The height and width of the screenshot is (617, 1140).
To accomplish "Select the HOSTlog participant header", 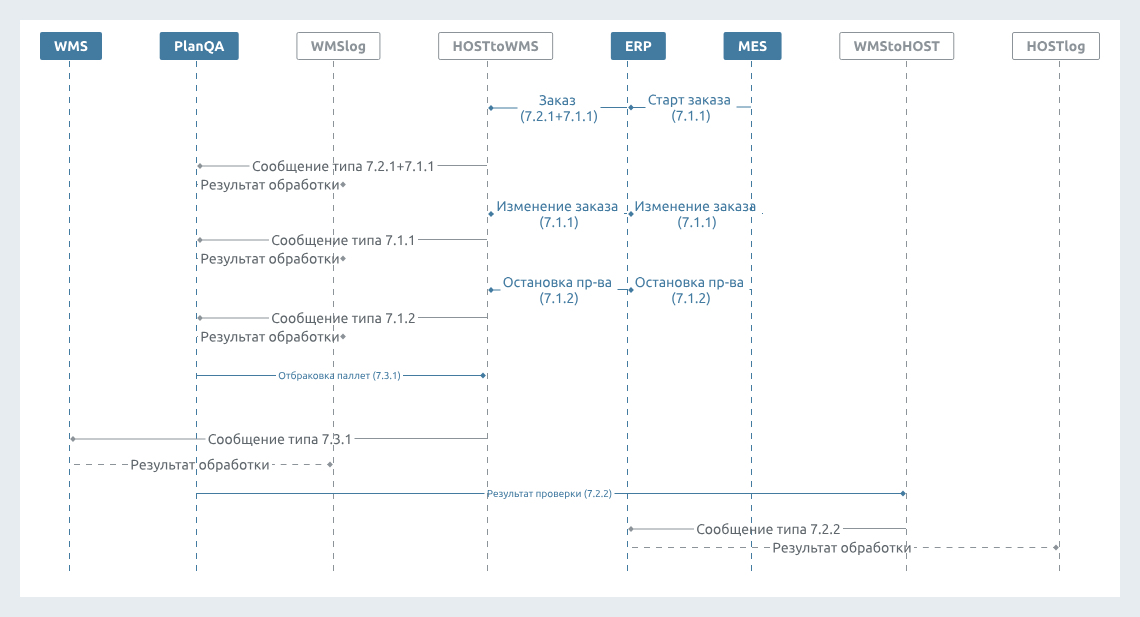I will [1055, 46].
